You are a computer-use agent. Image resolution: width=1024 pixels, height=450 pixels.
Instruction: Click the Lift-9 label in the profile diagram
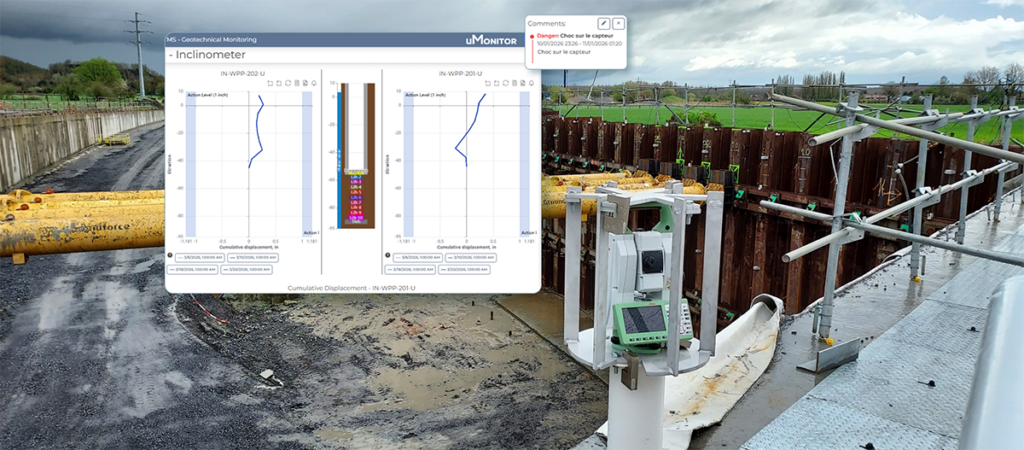coord(356,212)
